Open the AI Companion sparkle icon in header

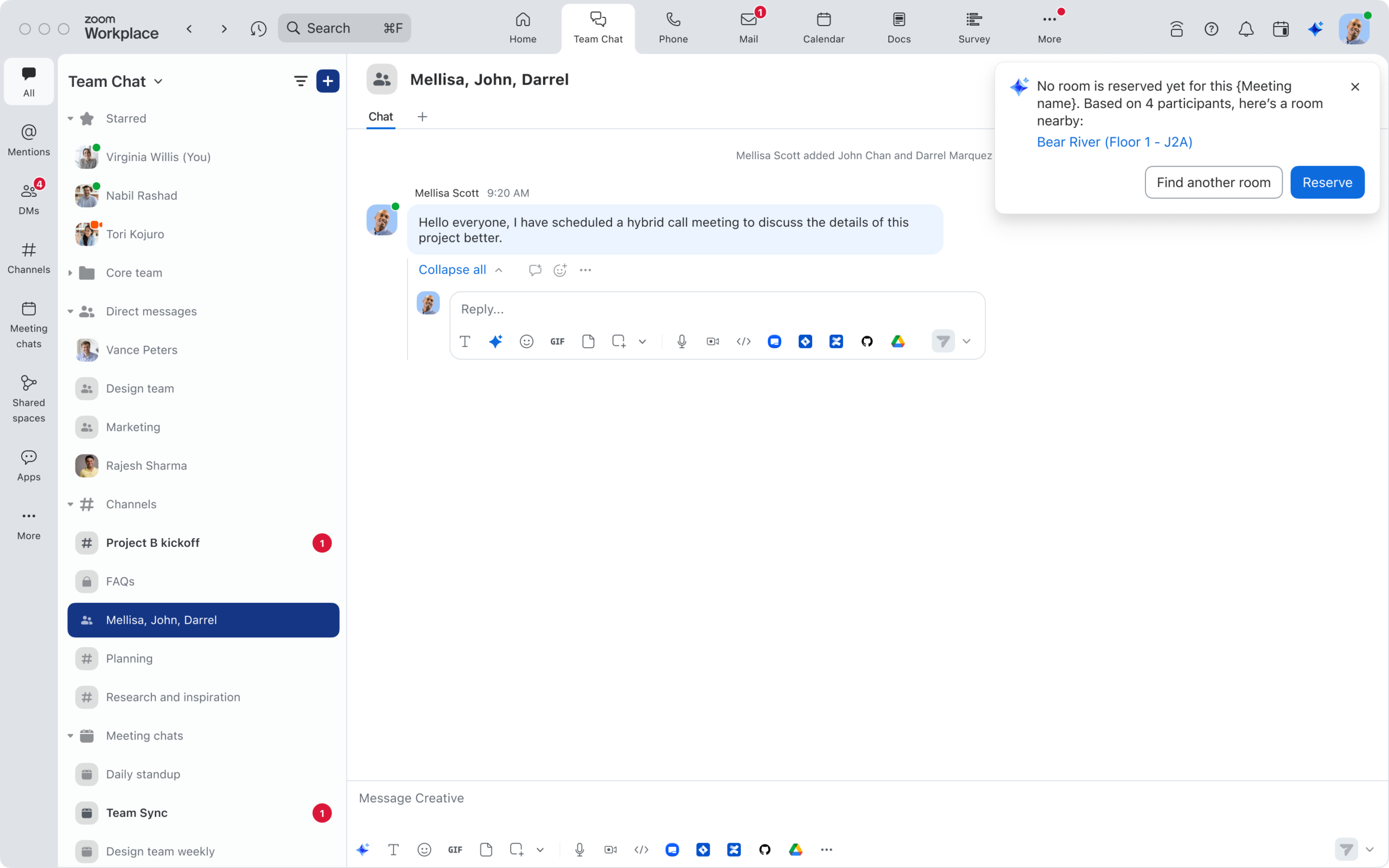(1315, 29)
